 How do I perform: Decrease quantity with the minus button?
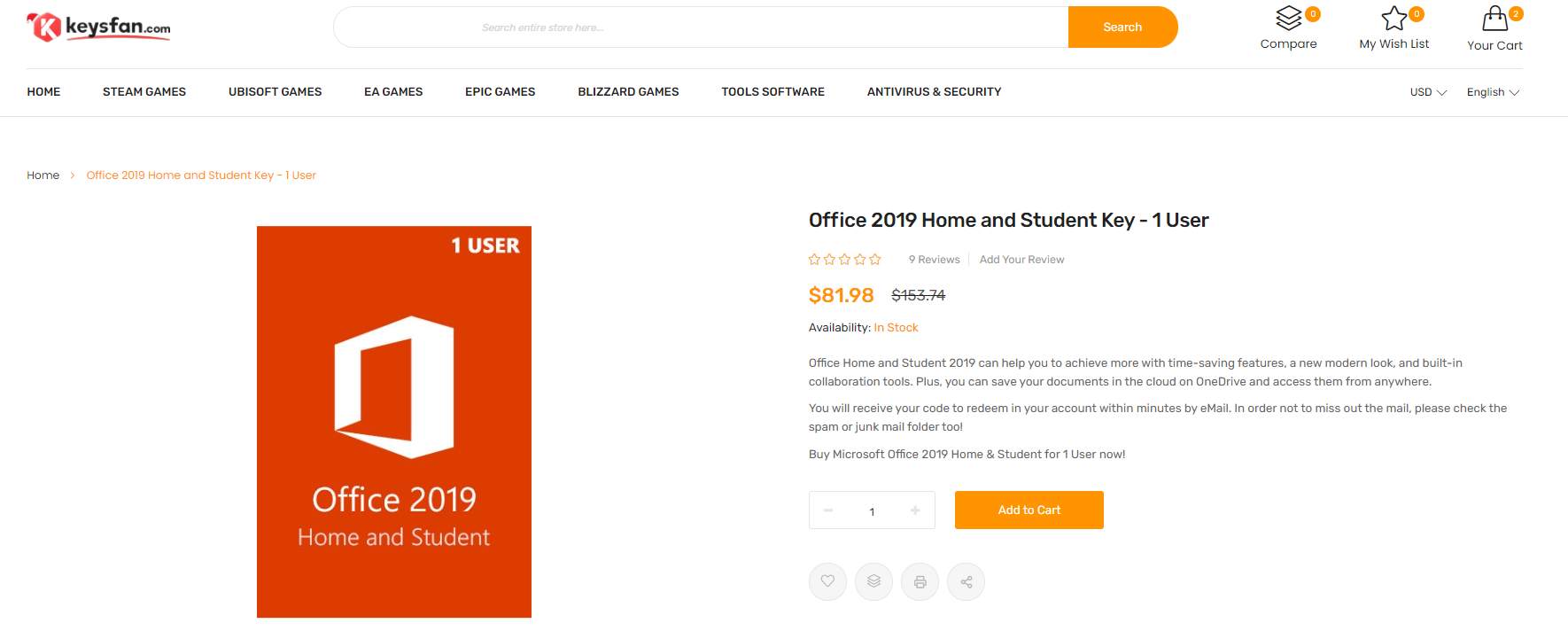tap(828, 510)
